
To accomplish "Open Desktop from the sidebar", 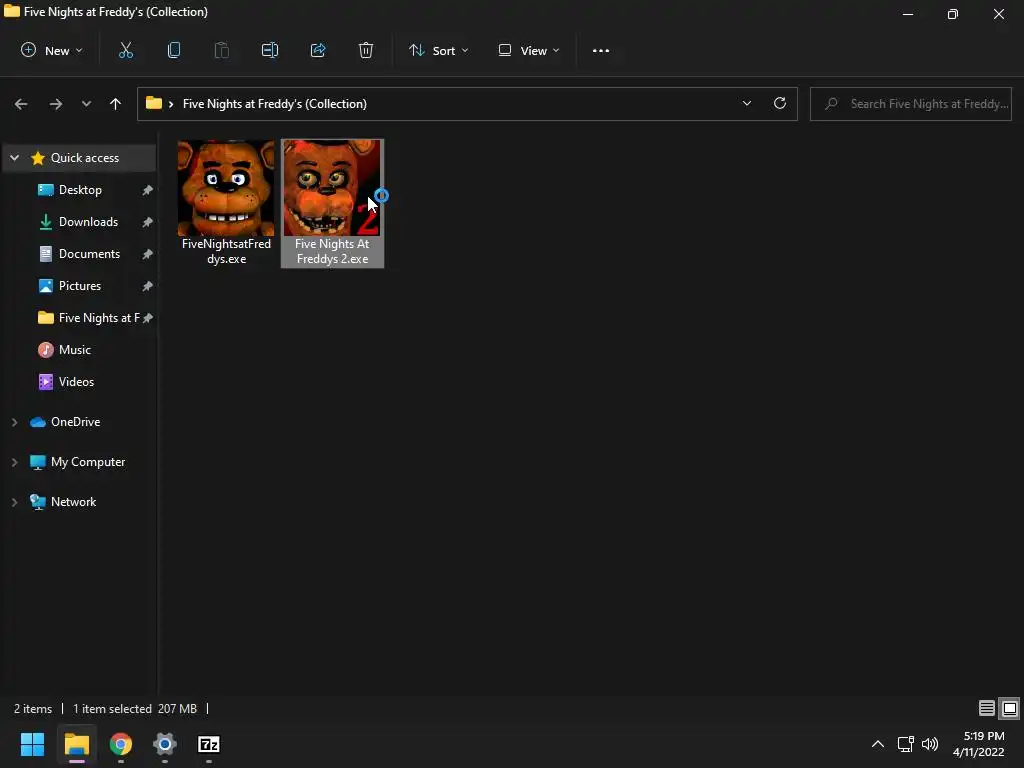I will point(80,190).
